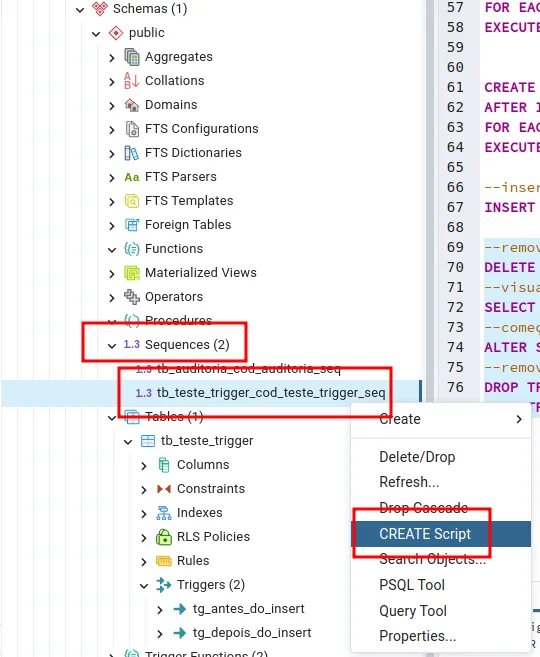Expand the Materialized Views node
This screenshot has height=657, width=540.
tap(112, 274)
